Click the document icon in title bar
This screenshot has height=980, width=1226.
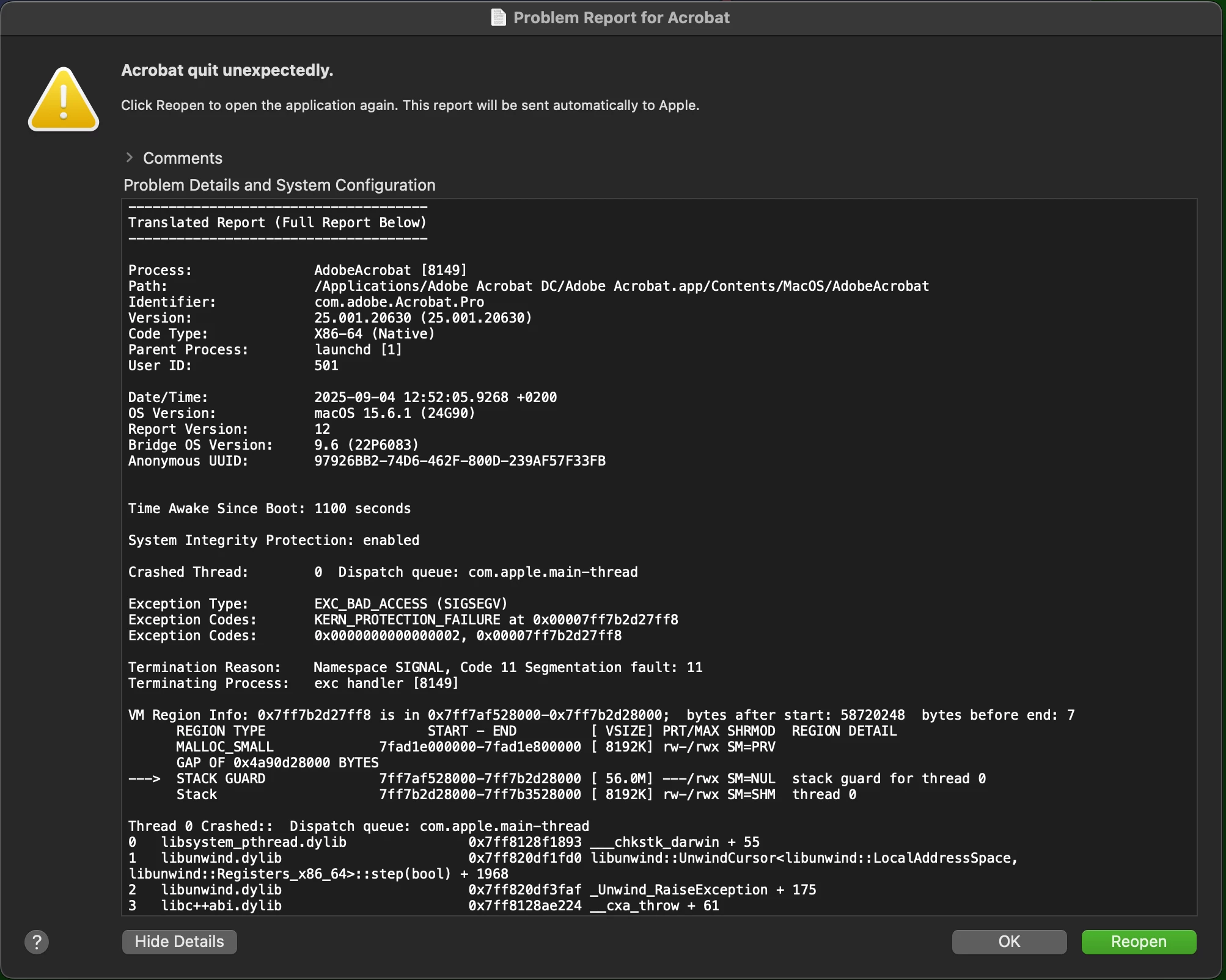click(499, 18)
